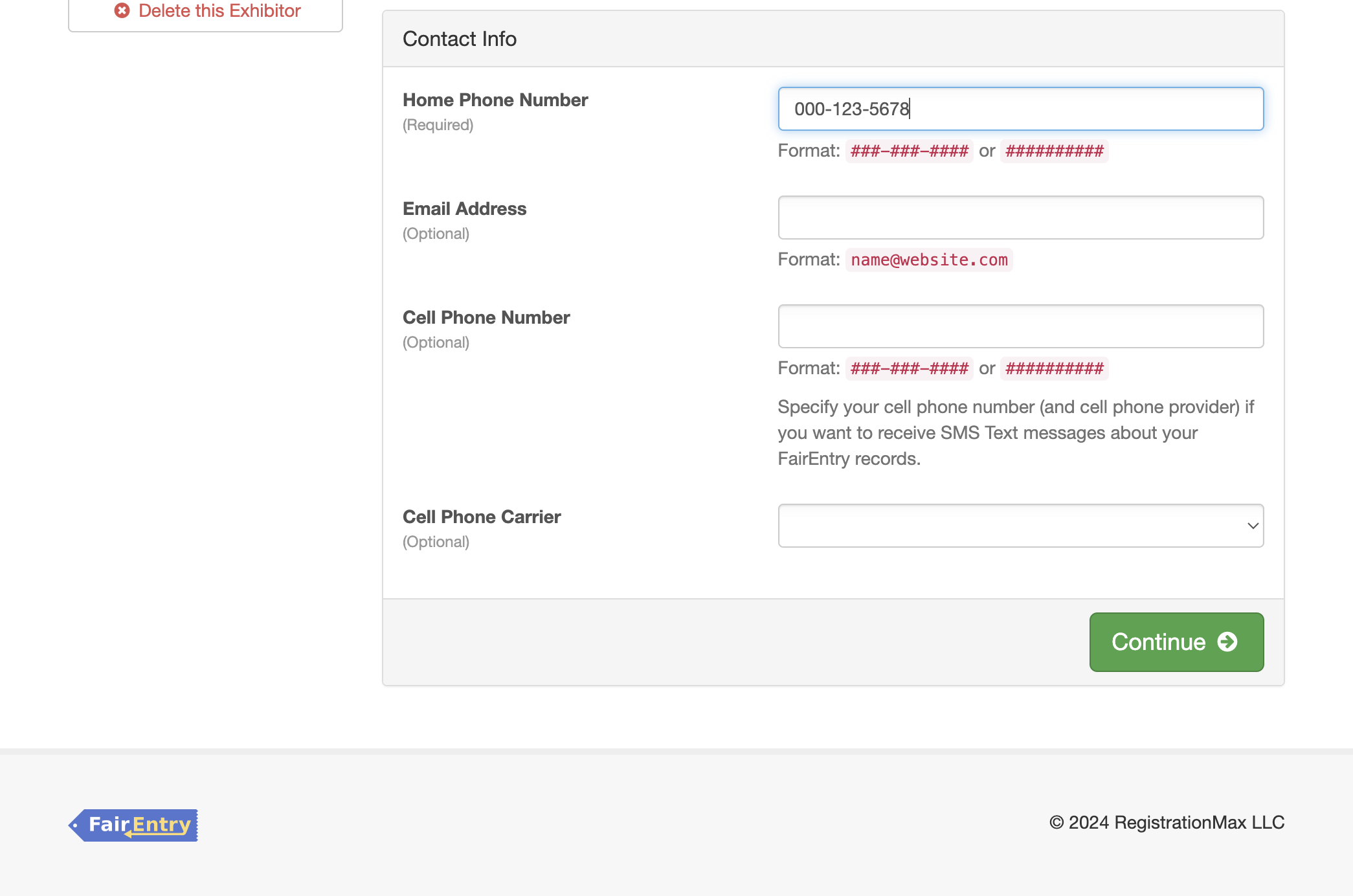
Task: Click the Cell Phone Number label
Action: click(486, 317)
